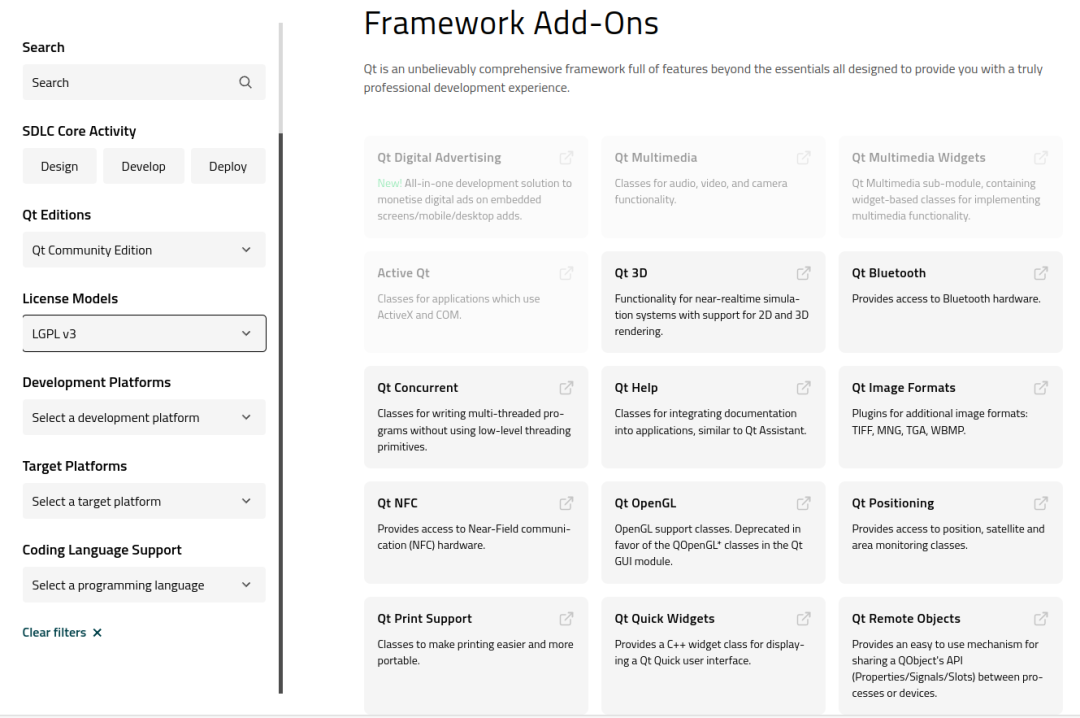Open external link icon on Qt Print Support
1080x718 pixels.
[566, 619]
